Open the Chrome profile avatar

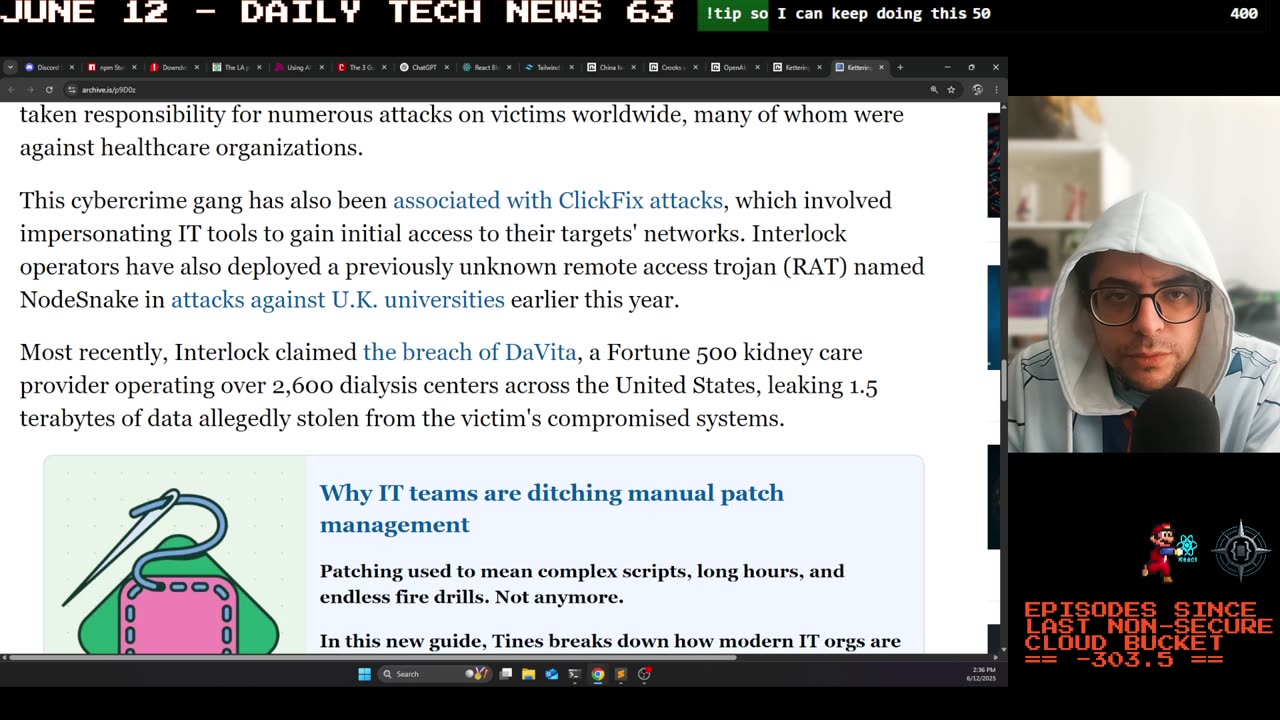977,89
